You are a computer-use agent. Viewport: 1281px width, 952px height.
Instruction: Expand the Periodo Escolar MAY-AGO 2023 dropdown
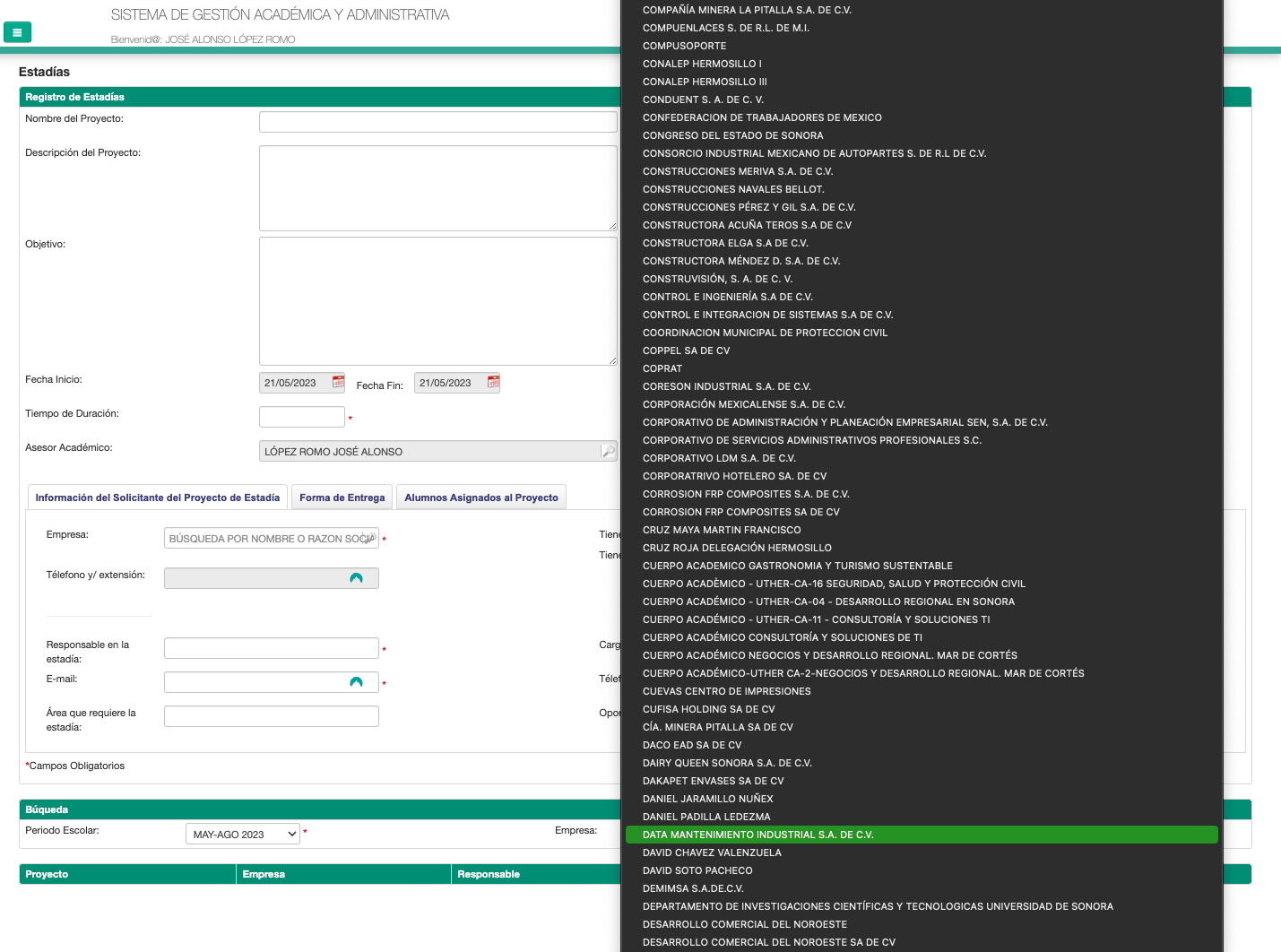click(243, 834)
